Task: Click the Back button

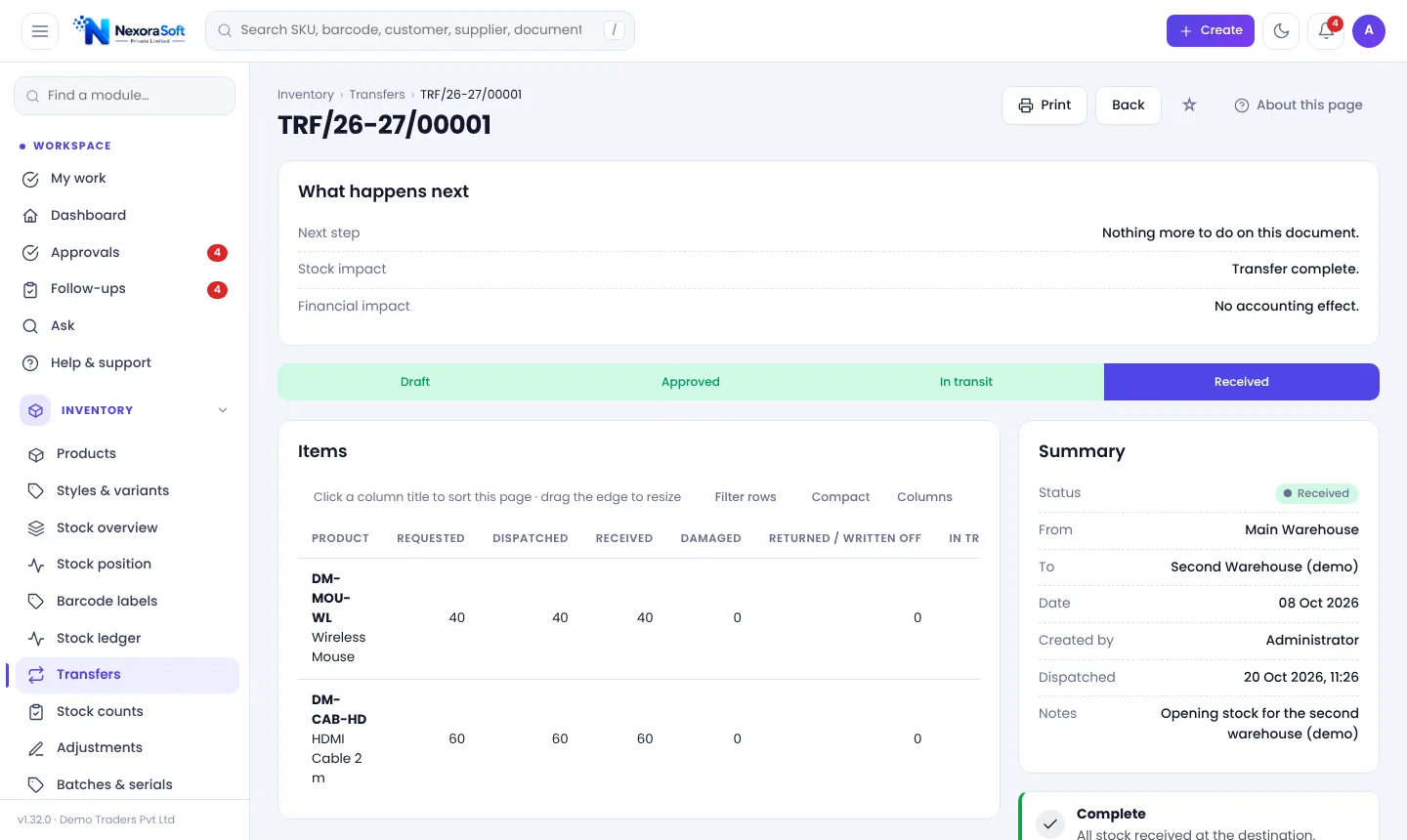Action: pos(1129,105)
